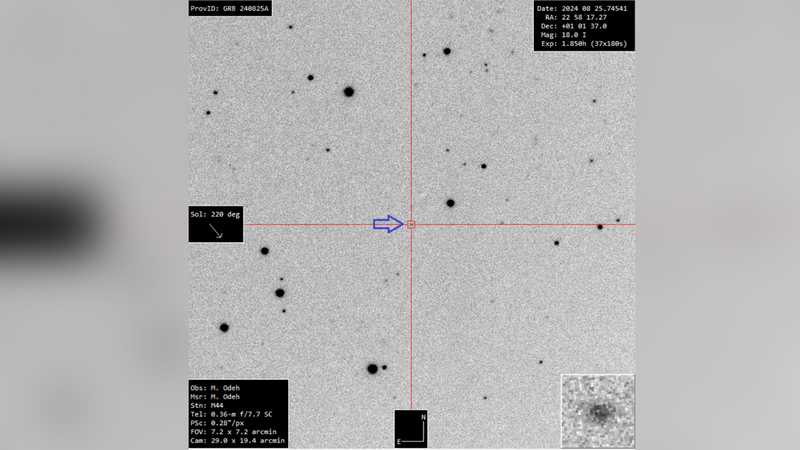Viewport: 800px width, 450px height.
Task: Click the Exp: 1.850h (37x180s) line
Action: 586,46
